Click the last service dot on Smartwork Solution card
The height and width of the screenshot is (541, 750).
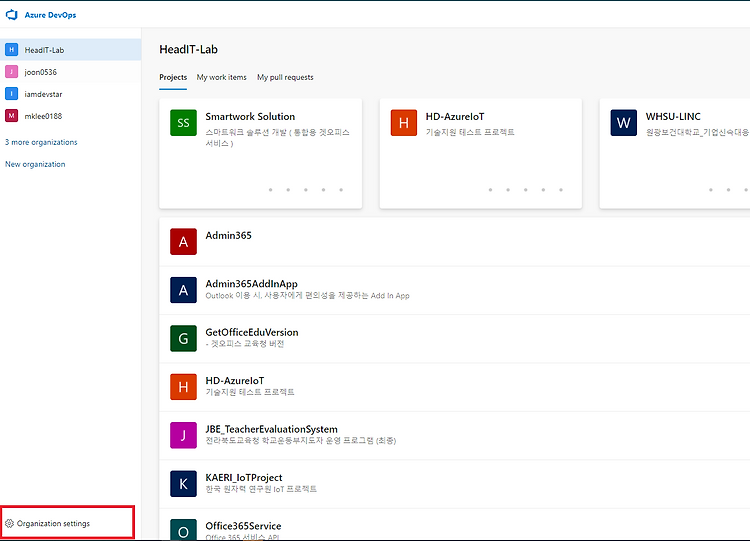[341, 190]
